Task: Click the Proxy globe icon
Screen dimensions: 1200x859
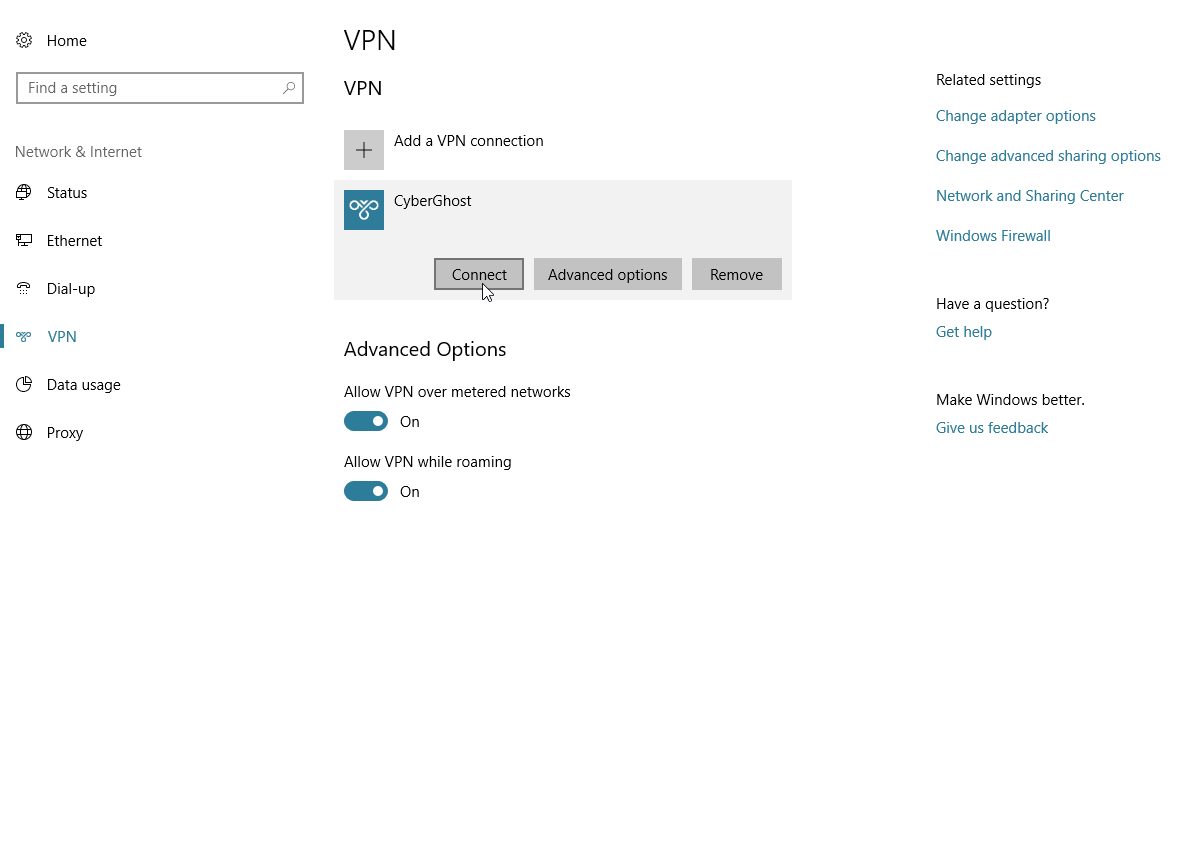Action: click(x=24, y=433)
